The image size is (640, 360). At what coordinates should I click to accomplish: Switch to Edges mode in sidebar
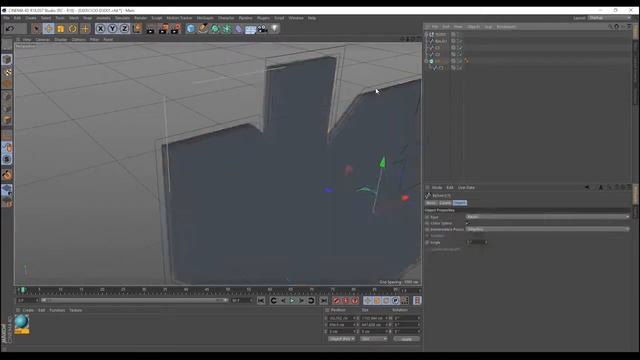click(x=7, y=108)
